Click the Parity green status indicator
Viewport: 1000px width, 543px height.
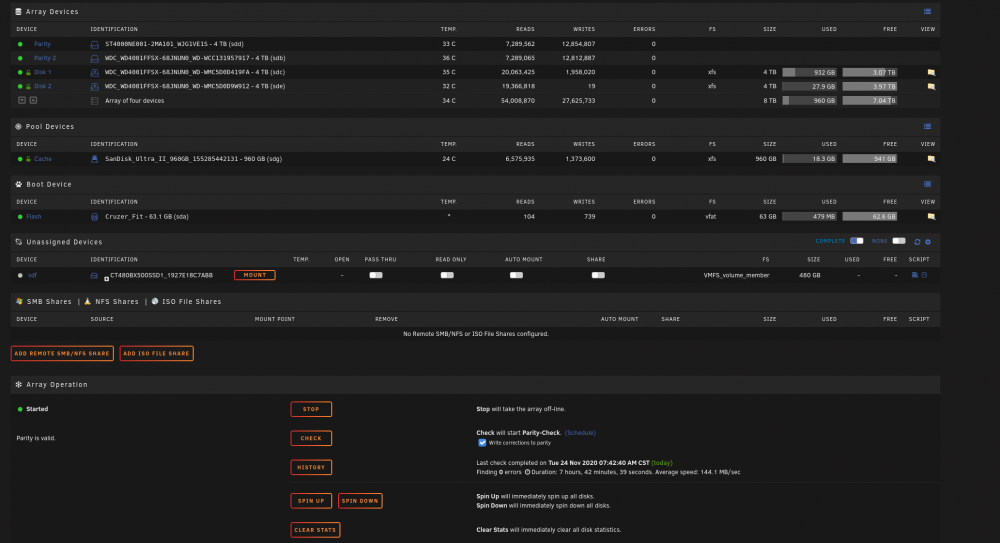[20, 44]
